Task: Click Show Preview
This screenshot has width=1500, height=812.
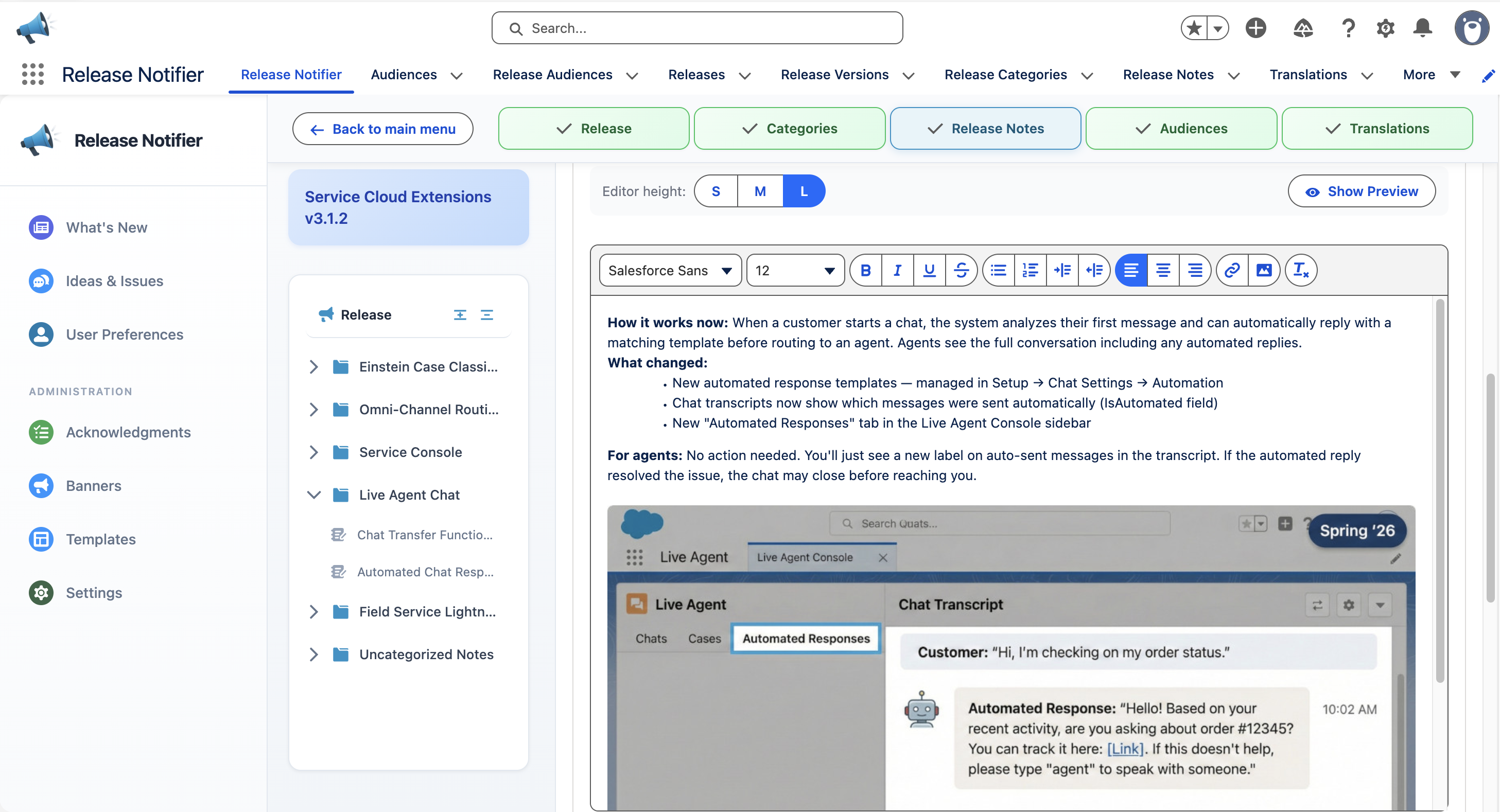Action: (1362, 191)
